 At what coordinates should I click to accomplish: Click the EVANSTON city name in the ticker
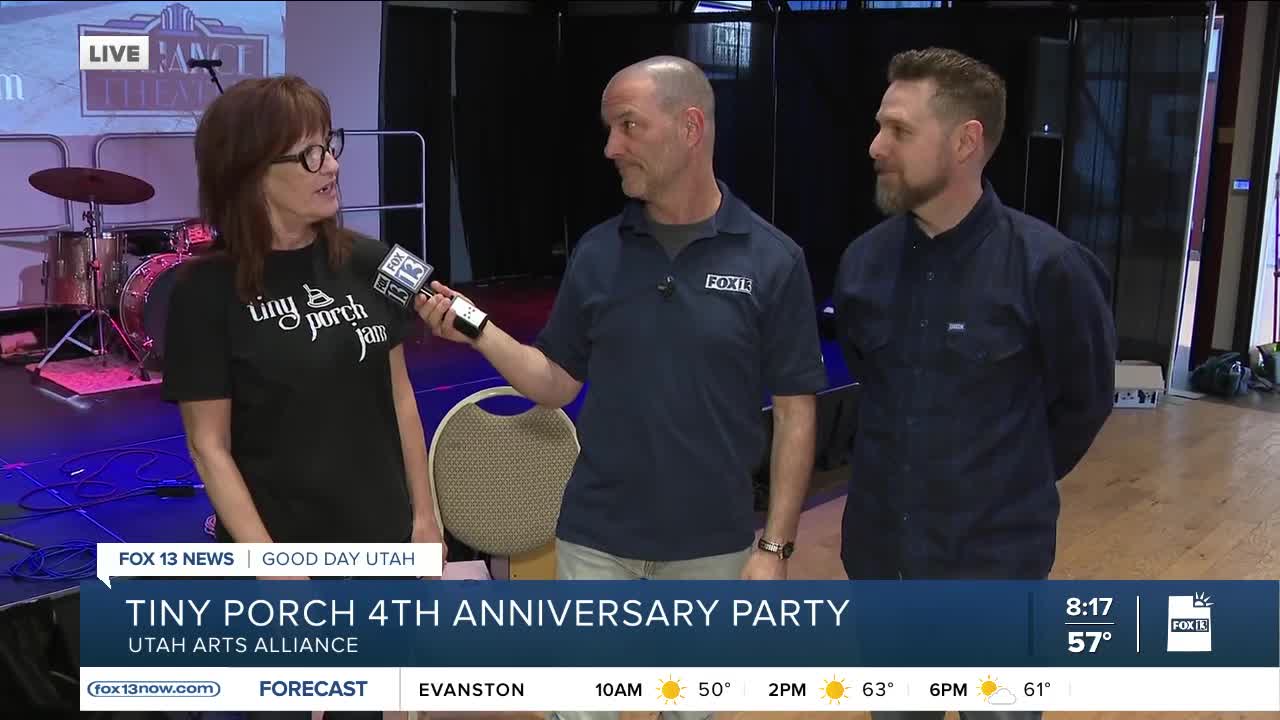[471, 690]
